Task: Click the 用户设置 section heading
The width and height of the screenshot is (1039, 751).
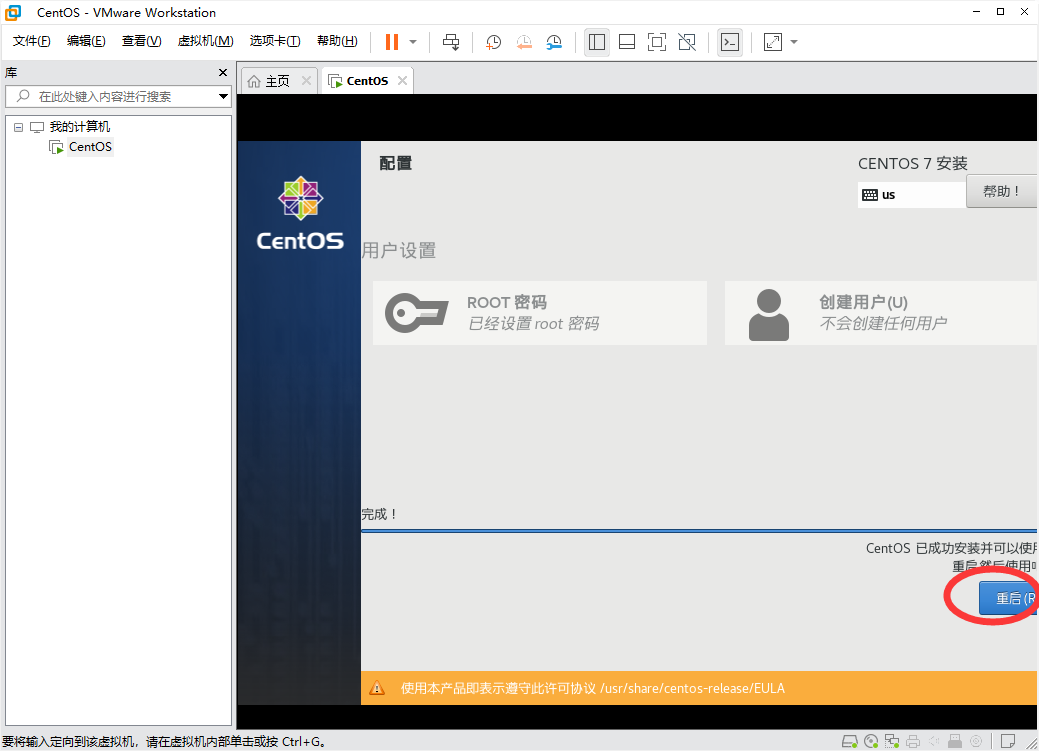Action: click(399, 251)
